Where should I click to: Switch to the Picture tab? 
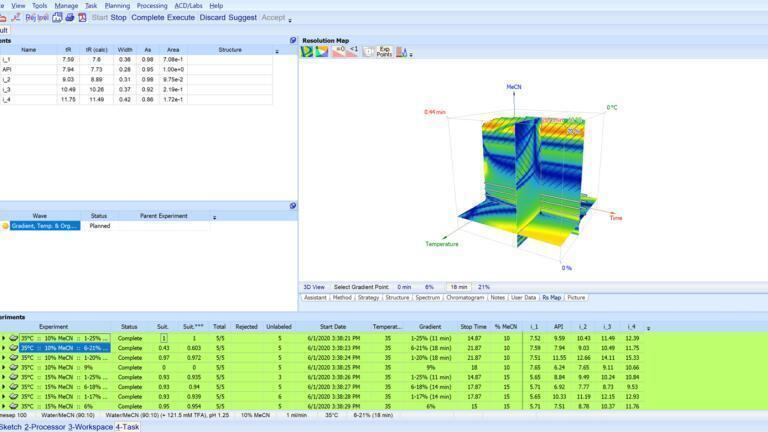[x=576, y=297]
